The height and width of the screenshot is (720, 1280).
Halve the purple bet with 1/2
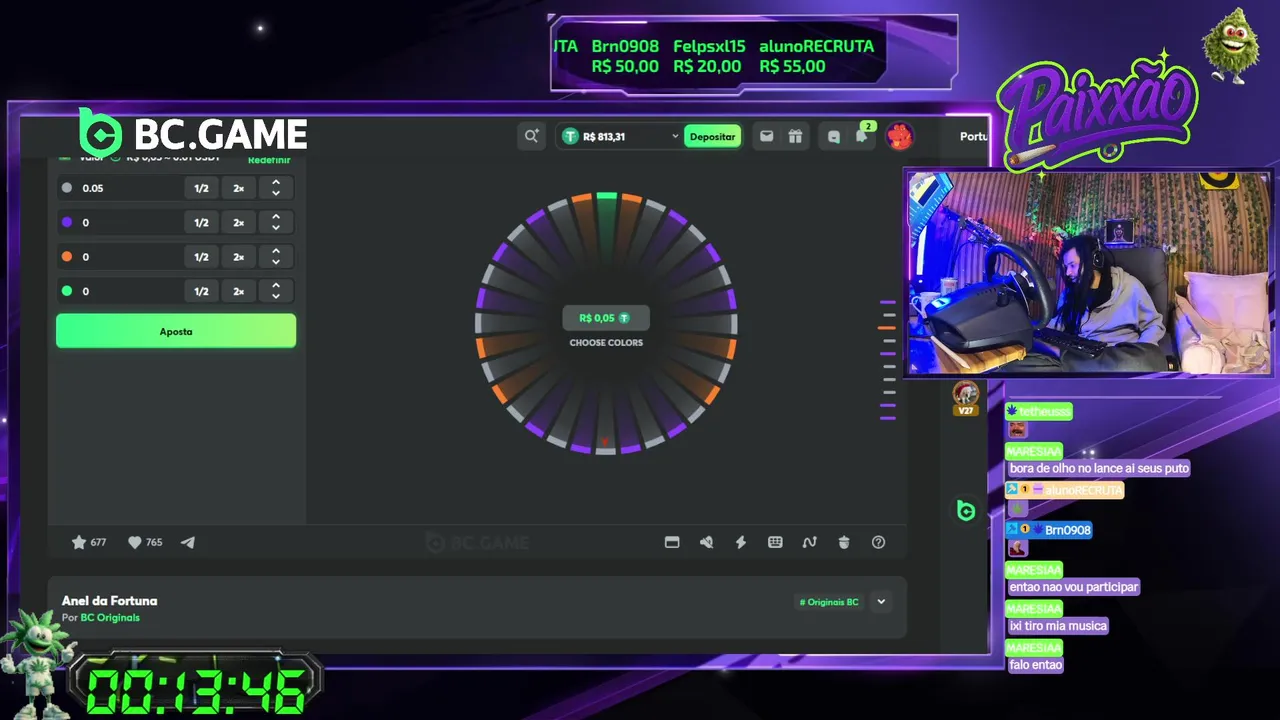[201, 222]
